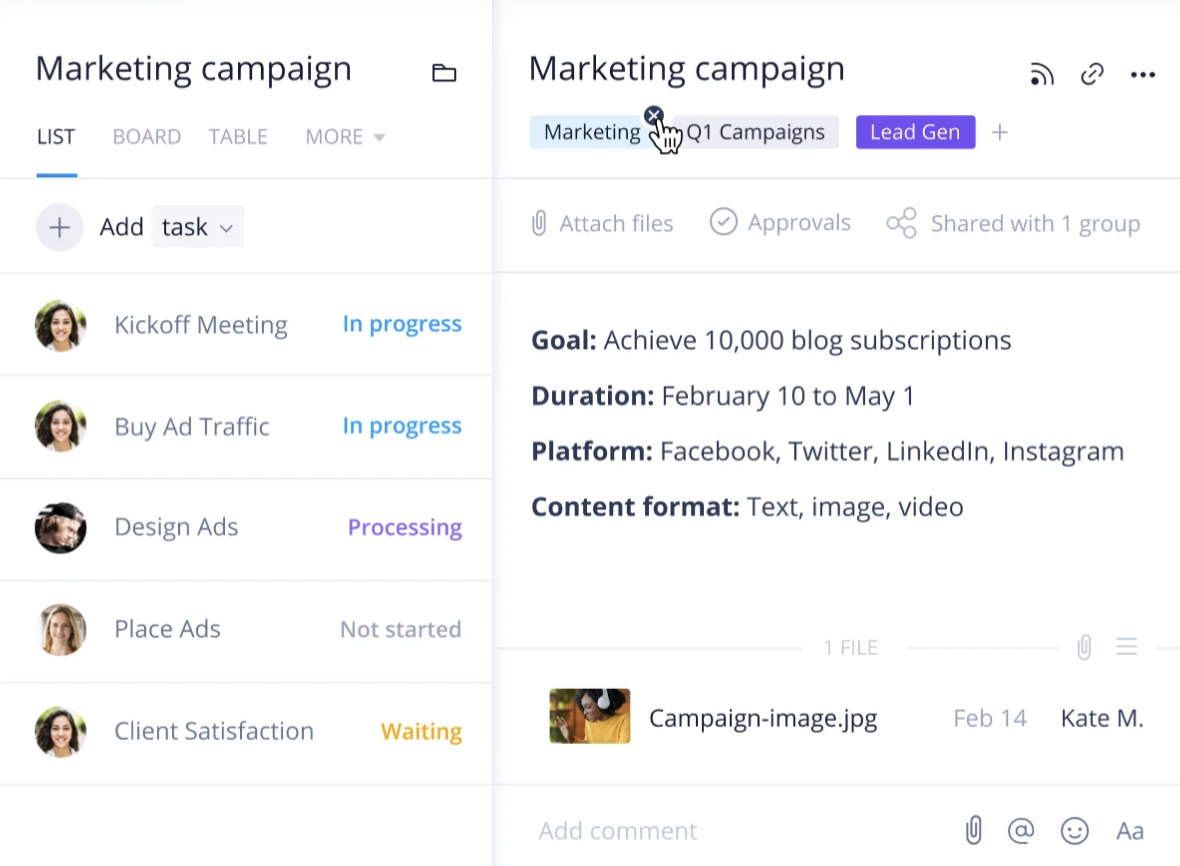Image resolution: width=1180 pixels, height=866 pixels.
Task: Copy the permalink using the link icon
Action: click(1092, 74)
